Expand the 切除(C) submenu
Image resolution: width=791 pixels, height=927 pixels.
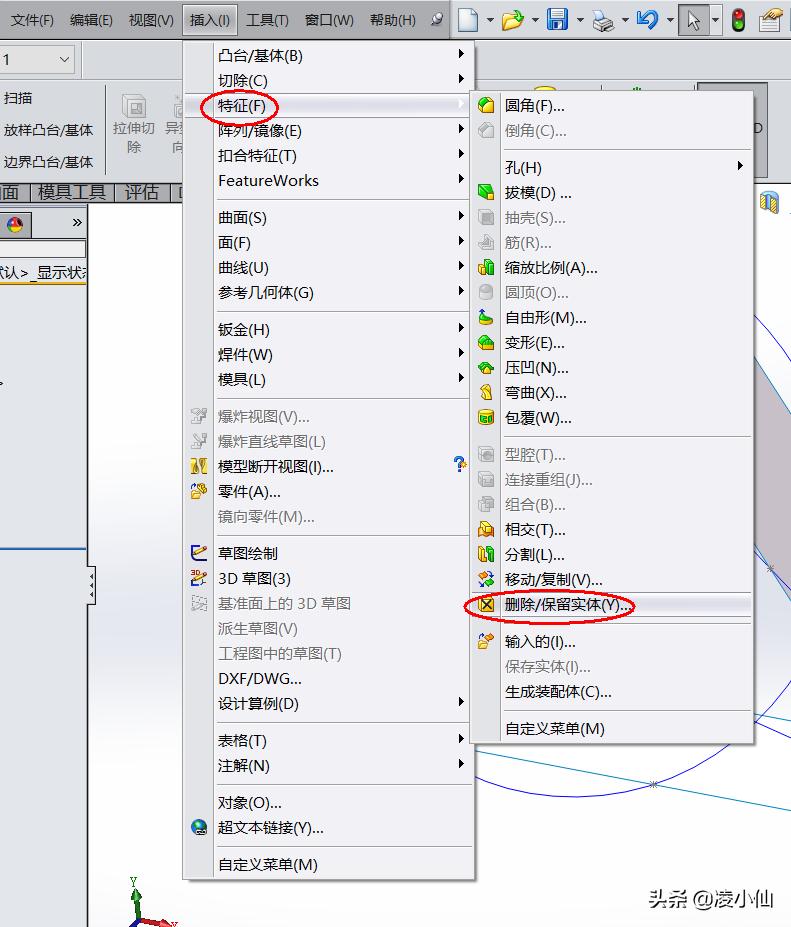click(461, 79)
